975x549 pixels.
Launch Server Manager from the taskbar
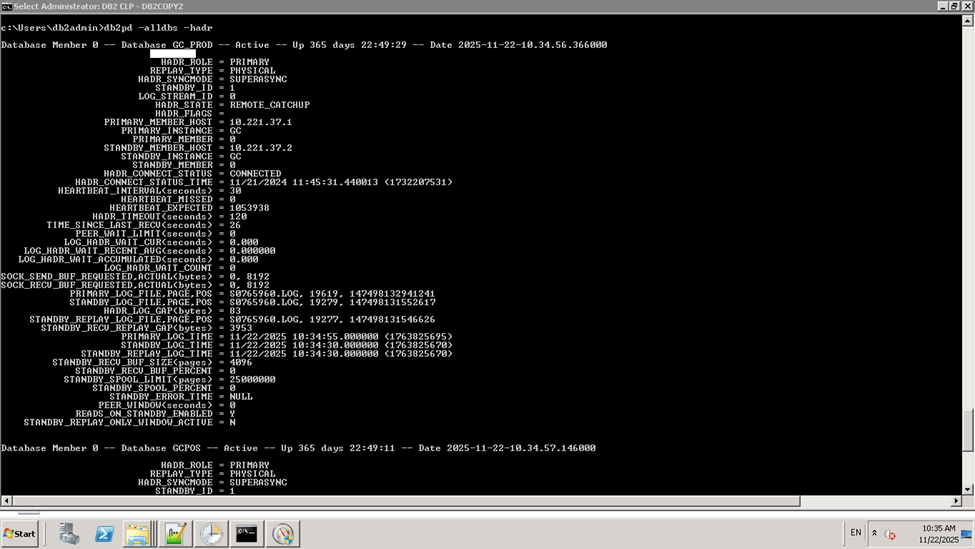tap(69, 534)
